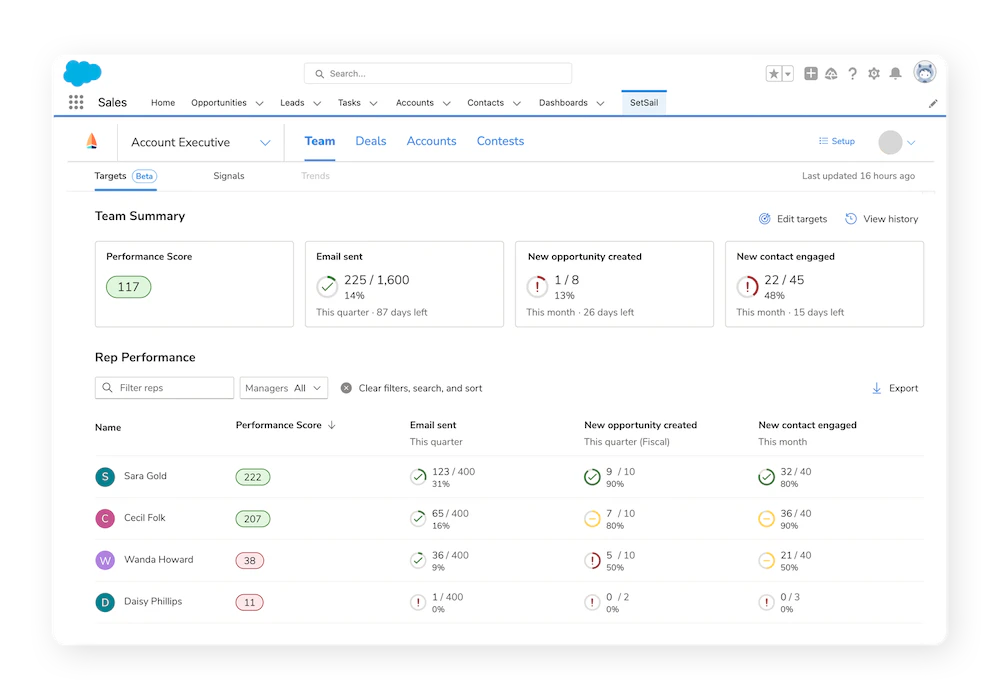Open the Dashboards navigation menu
This screenshot has width=1000, height=700.
570,102
